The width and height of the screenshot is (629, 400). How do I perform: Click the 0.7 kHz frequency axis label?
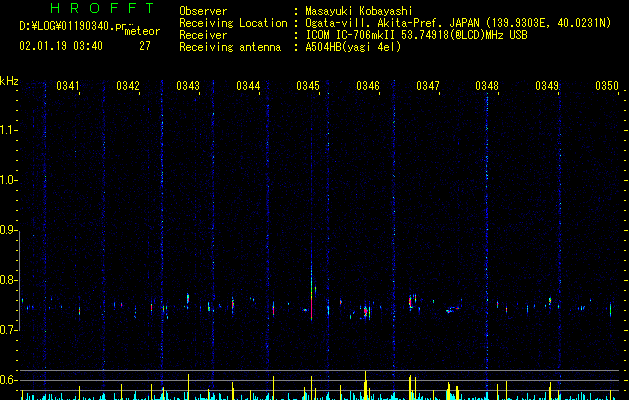tap(8, 330)
